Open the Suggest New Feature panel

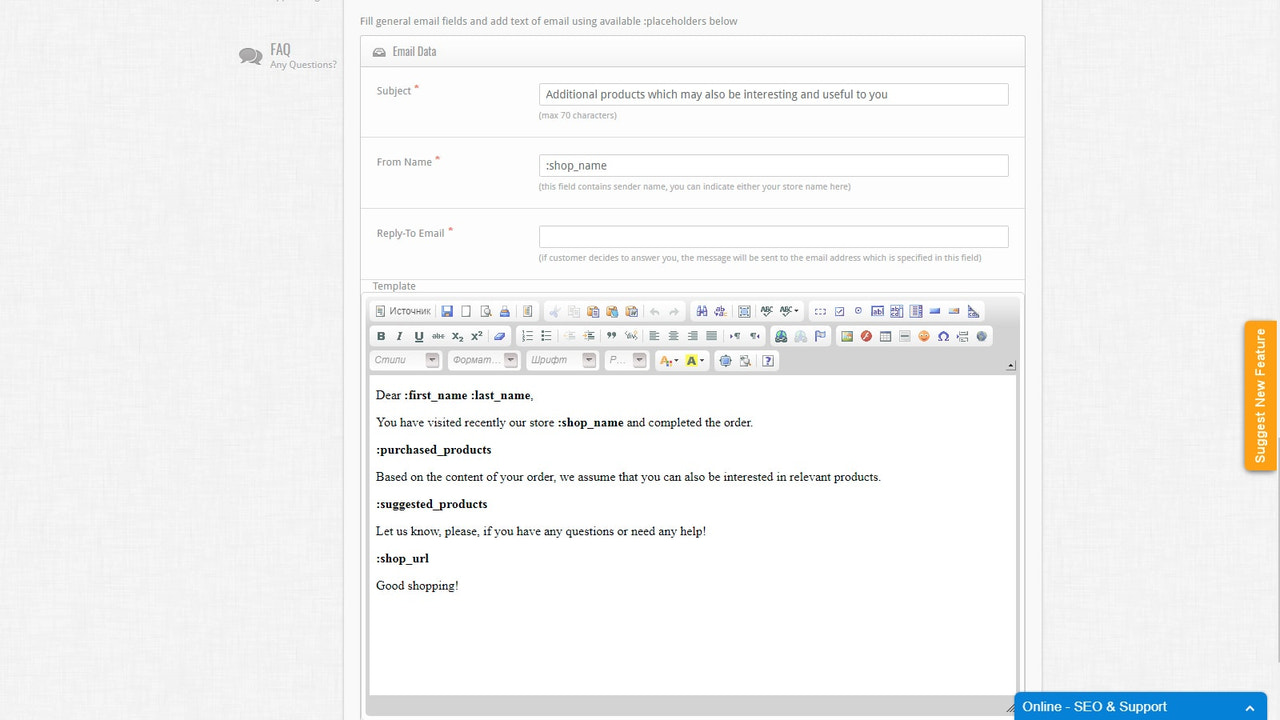point(1260,395)
